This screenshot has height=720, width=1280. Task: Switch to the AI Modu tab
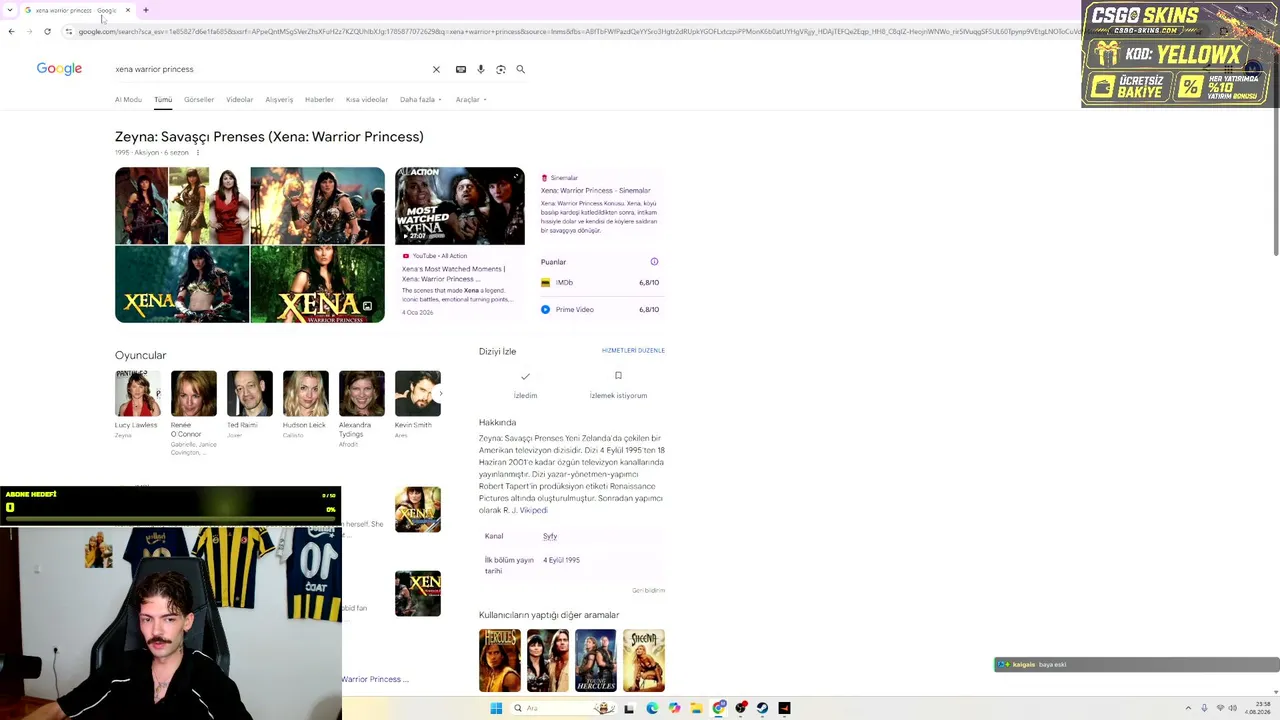tap(128, 100)
